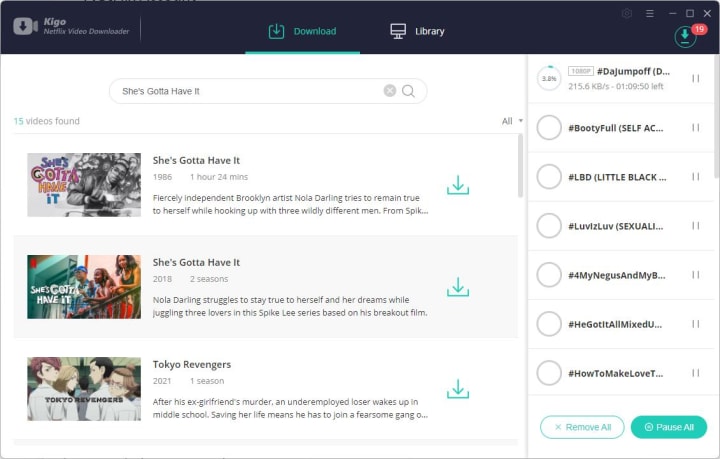Click the '1 hour 24 mins' label
Viewport: 720px width, 459px height.
coord(219,177)
